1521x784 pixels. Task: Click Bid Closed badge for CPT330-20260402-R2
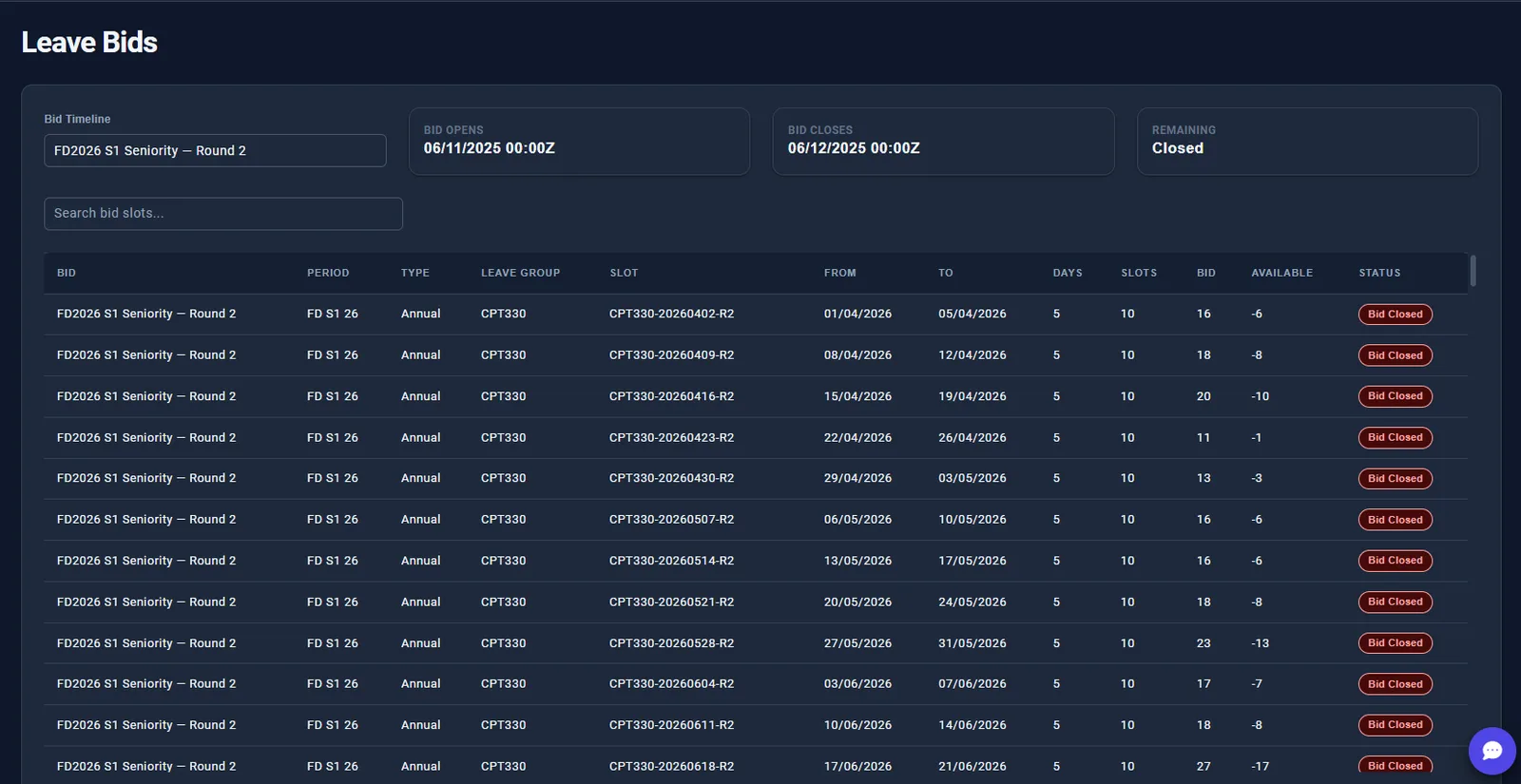[1395, 315]
